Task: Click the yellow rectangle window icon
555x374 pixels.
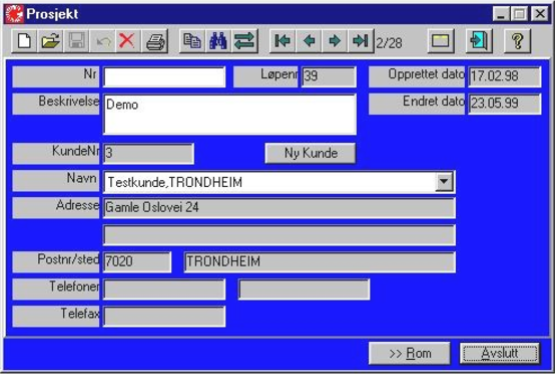Action: click(441, 41)
